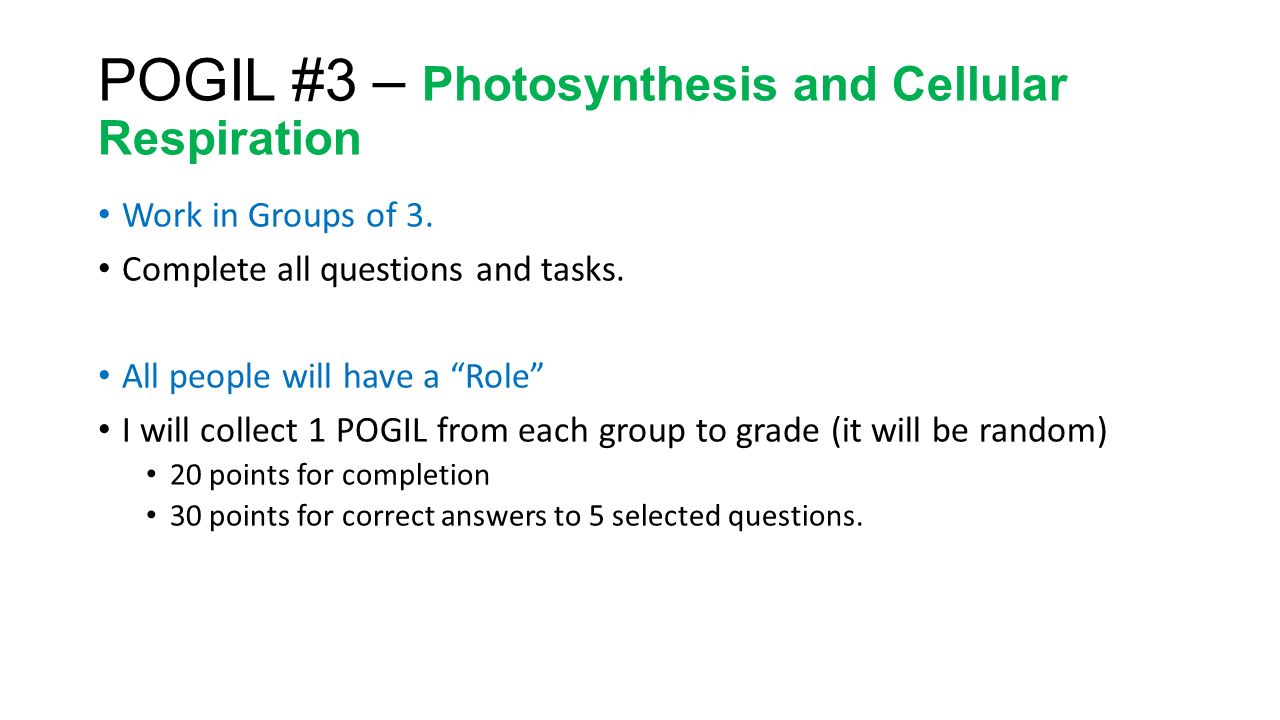Click the 'I will collect 1 POGIL' sentence
Image resolution: width=1280 pixels, height=720 pixels.
point(614,431)
